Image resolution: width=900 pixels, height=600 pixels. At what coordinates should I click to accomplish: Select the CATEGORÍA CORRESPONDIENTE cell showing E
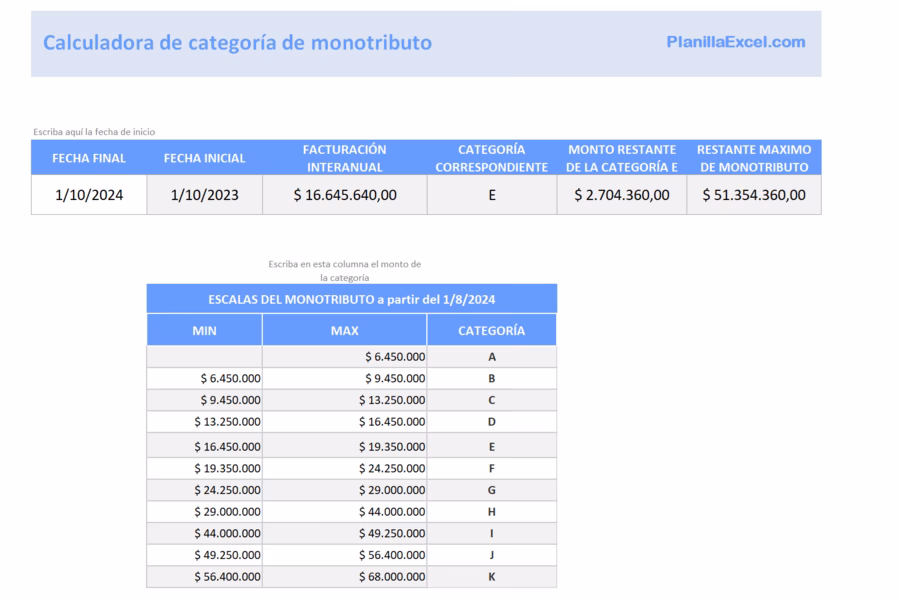point(491,195)
